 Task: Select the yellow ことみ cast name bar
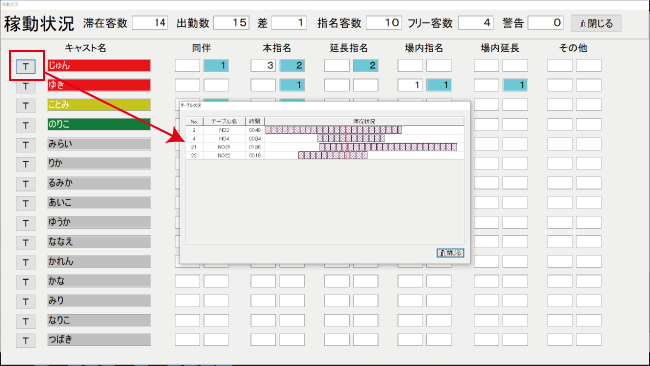pos(99,104)
